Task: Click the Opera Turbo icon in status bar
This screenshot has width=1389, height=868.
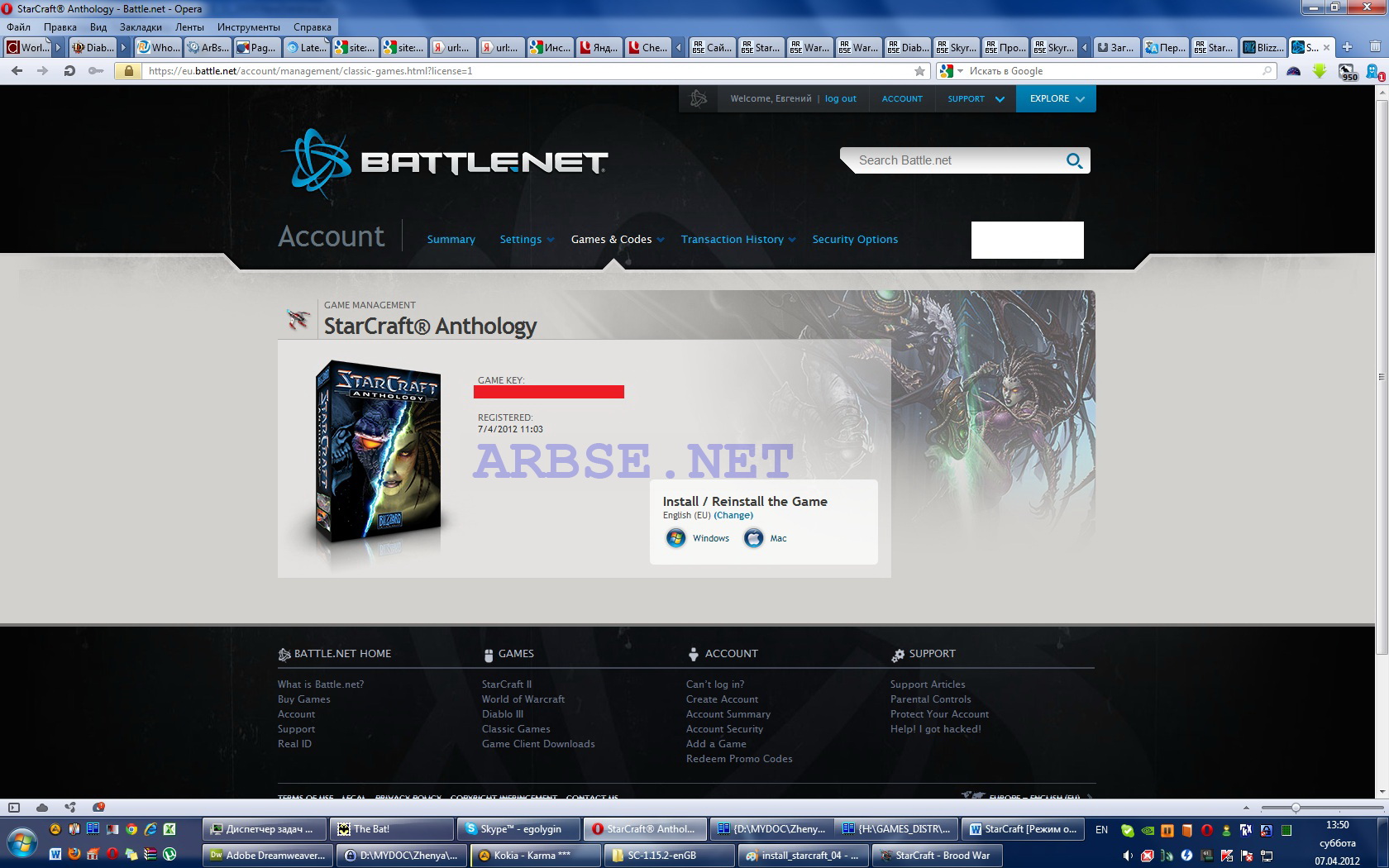Action: (x=98, y=808)
